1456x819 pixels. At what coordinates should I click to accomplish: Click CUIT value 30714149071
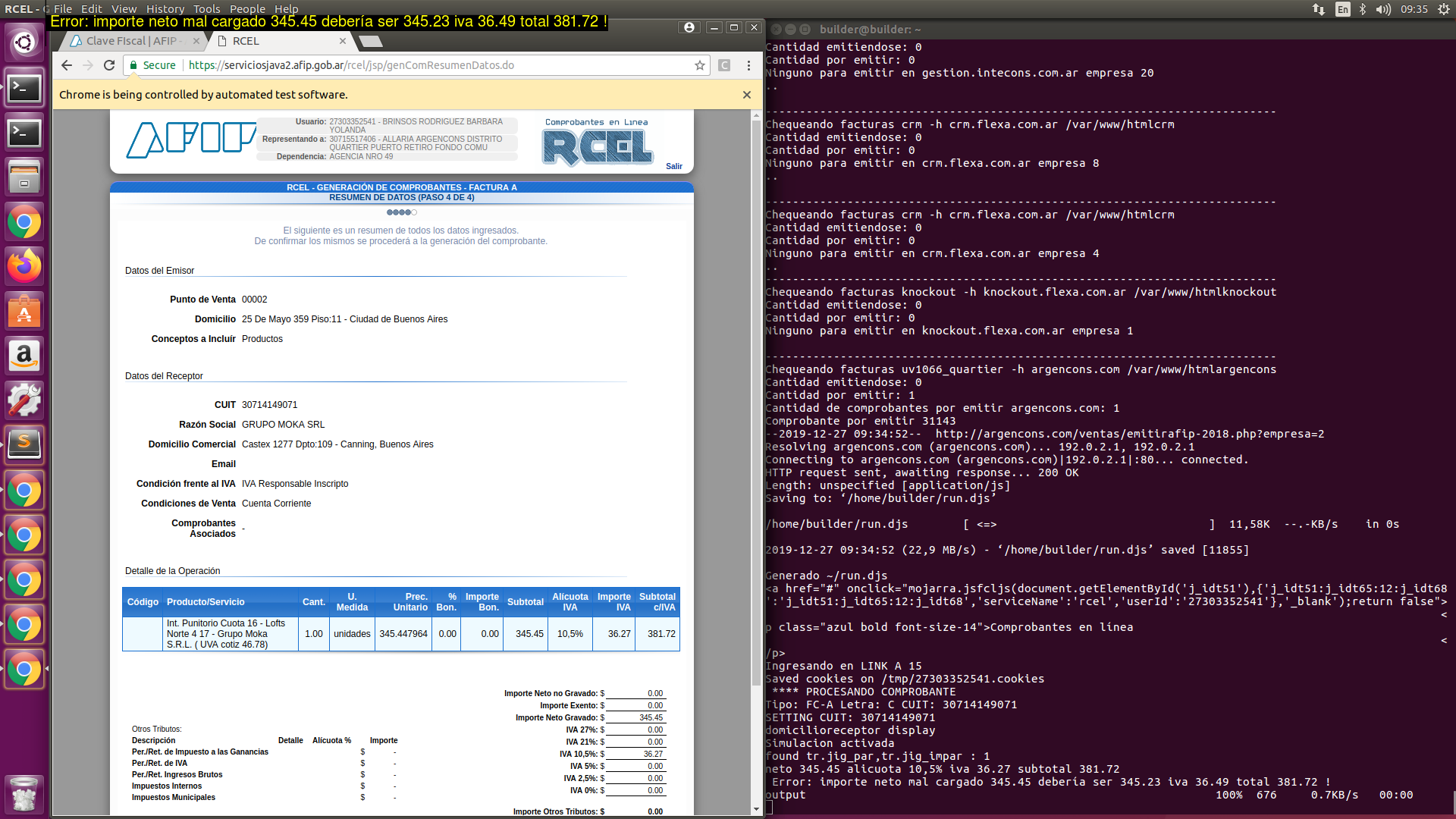click(270, 405)
